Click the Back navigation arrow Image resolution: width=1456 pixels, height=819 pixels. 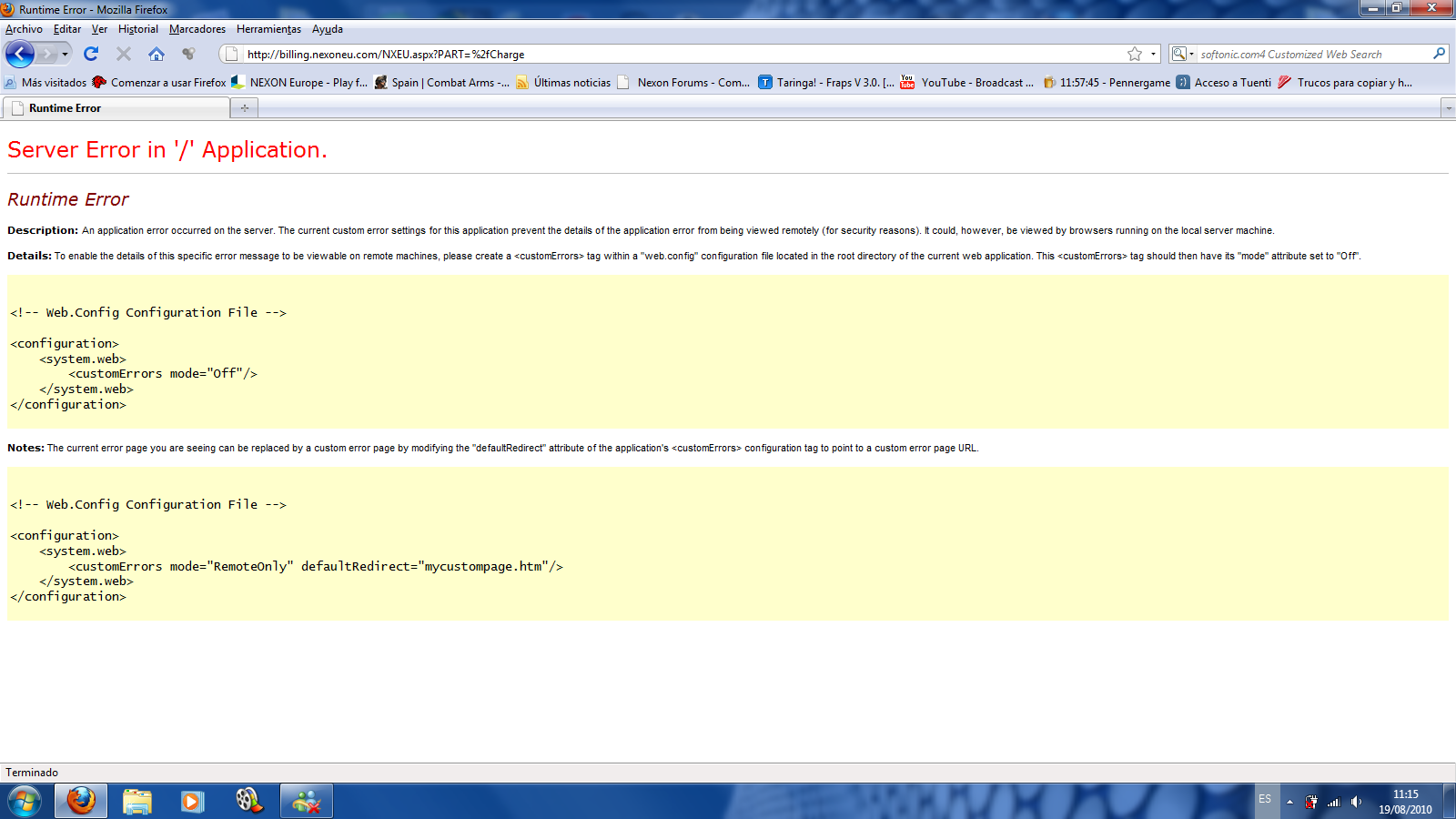tap(19, 54)
